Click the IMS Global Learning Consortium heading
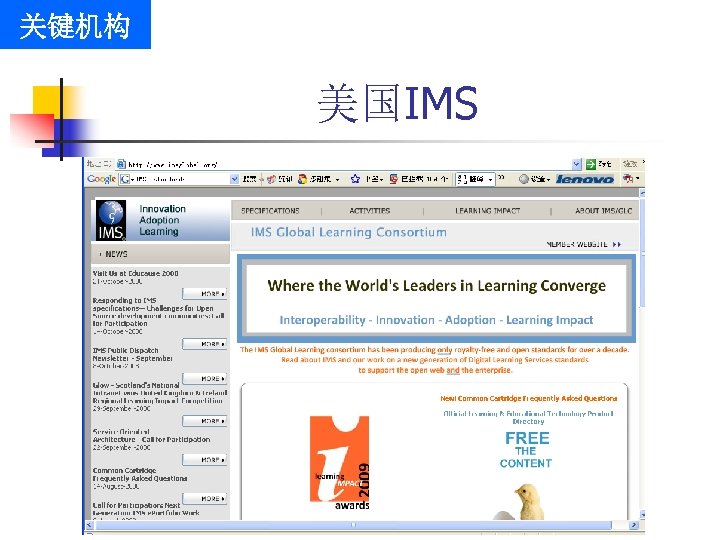Image resolution: width=720 pixels, height=540 pixels. [x=349, y=232]
